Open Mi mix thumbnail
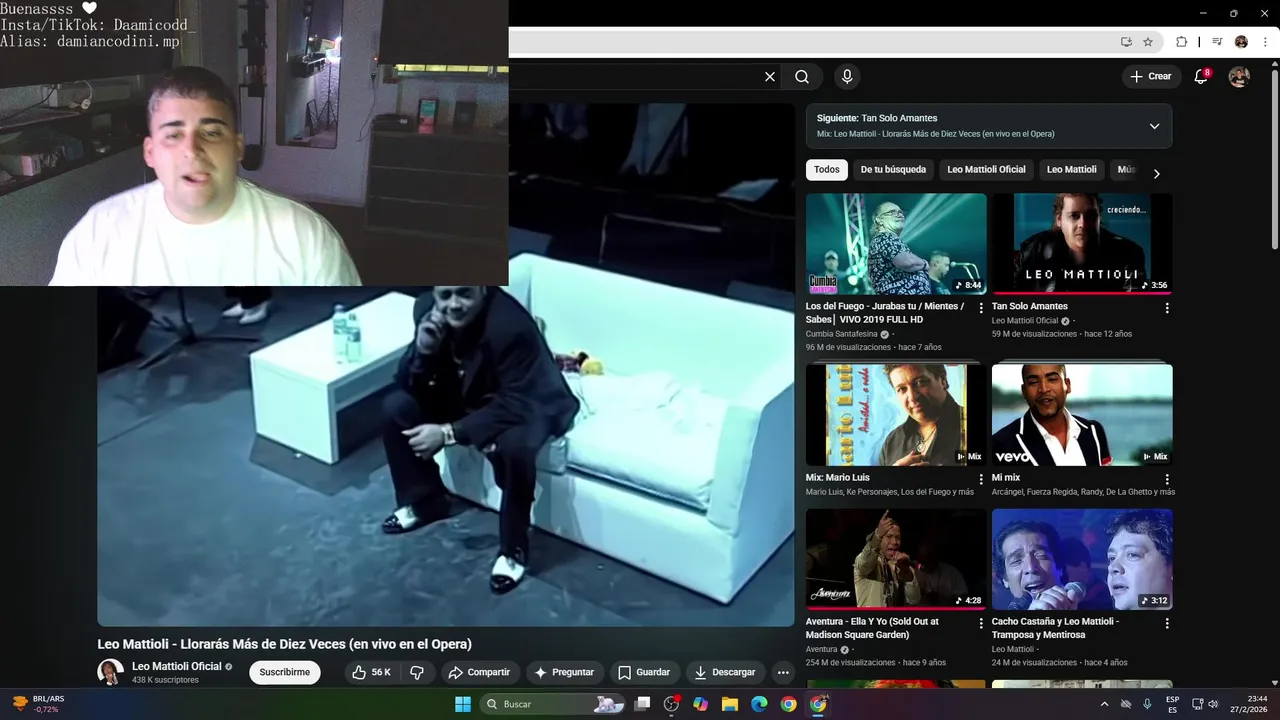This screenshot has height=720, width=1280. coord(1082,414)
